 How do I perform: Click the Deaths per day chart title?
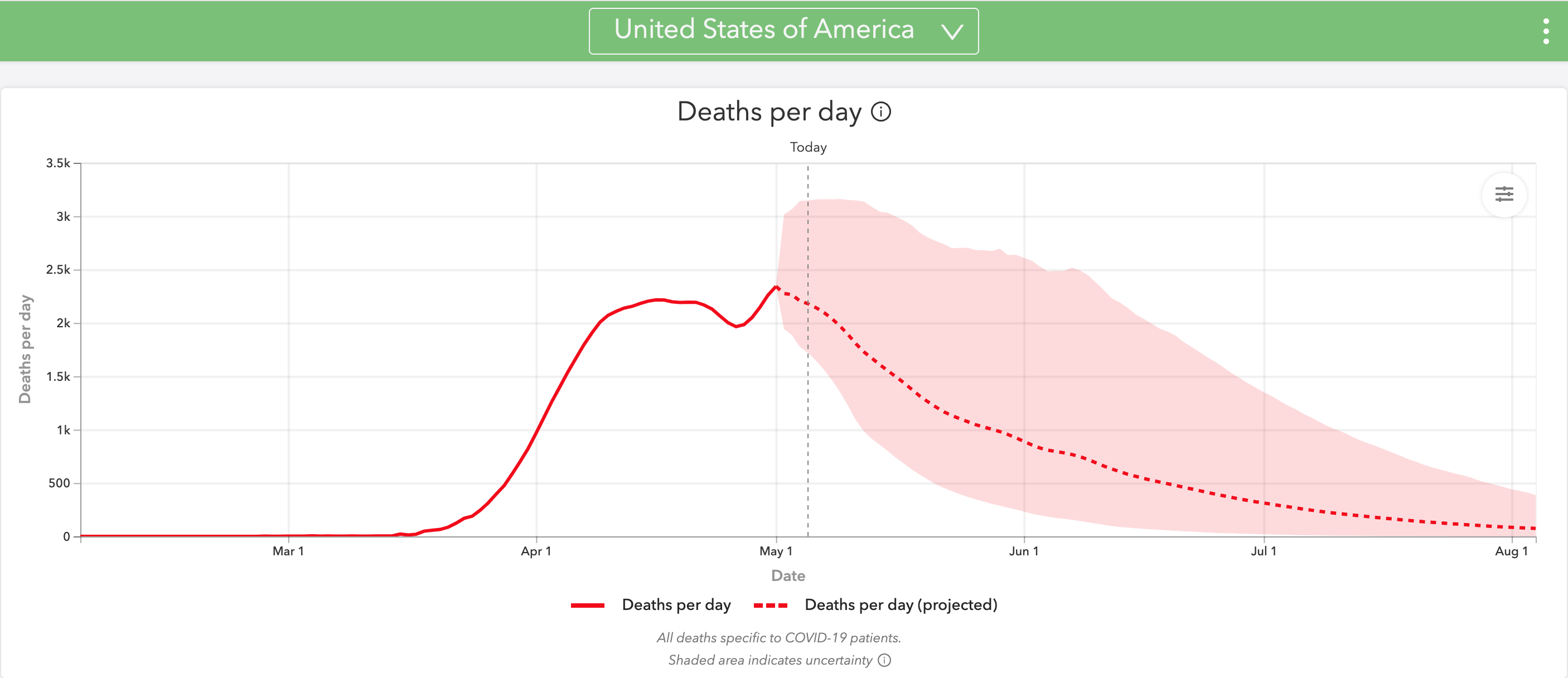770,112
